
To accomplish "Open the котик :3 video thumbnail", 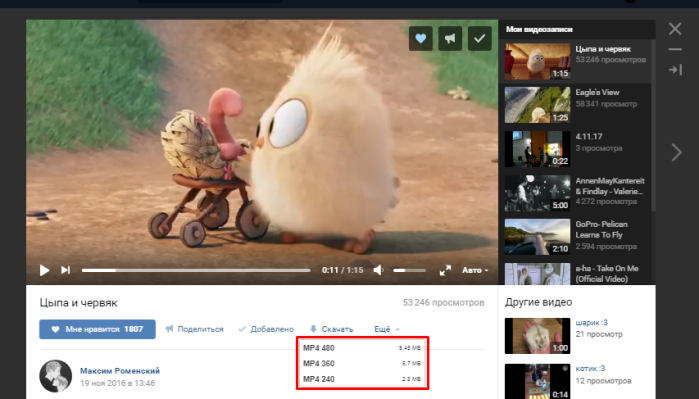I will point(537,381).
